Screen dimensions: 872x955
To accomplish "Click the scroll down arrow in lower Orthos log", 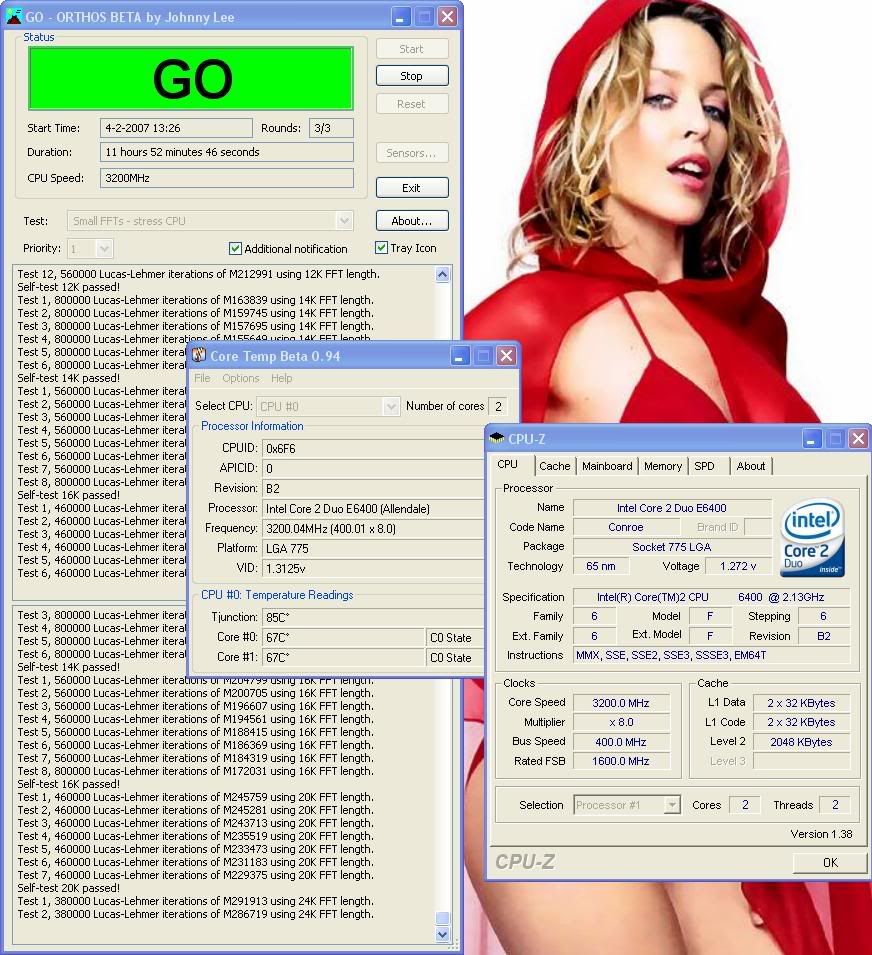I will [x=443, y=934].
